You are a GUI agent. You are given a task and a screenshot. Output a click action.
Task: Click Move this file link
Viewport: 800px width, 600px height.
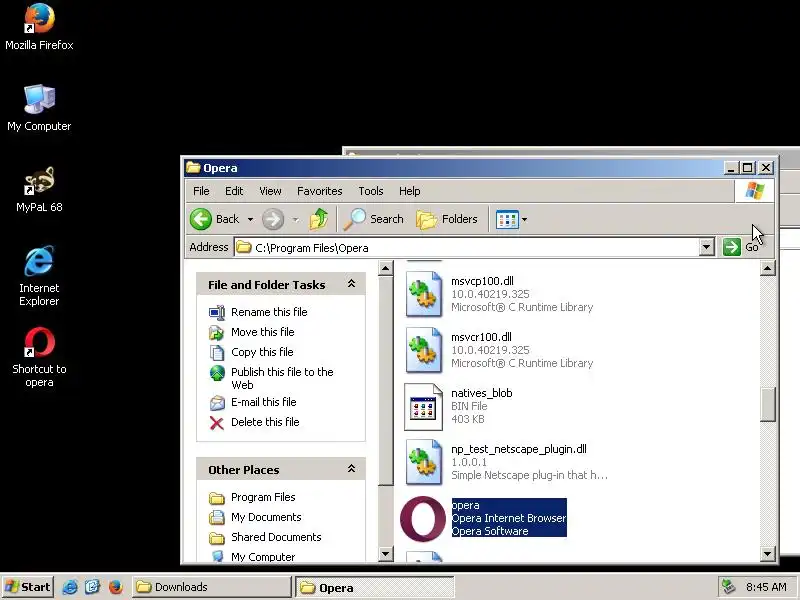click(263, 332)
